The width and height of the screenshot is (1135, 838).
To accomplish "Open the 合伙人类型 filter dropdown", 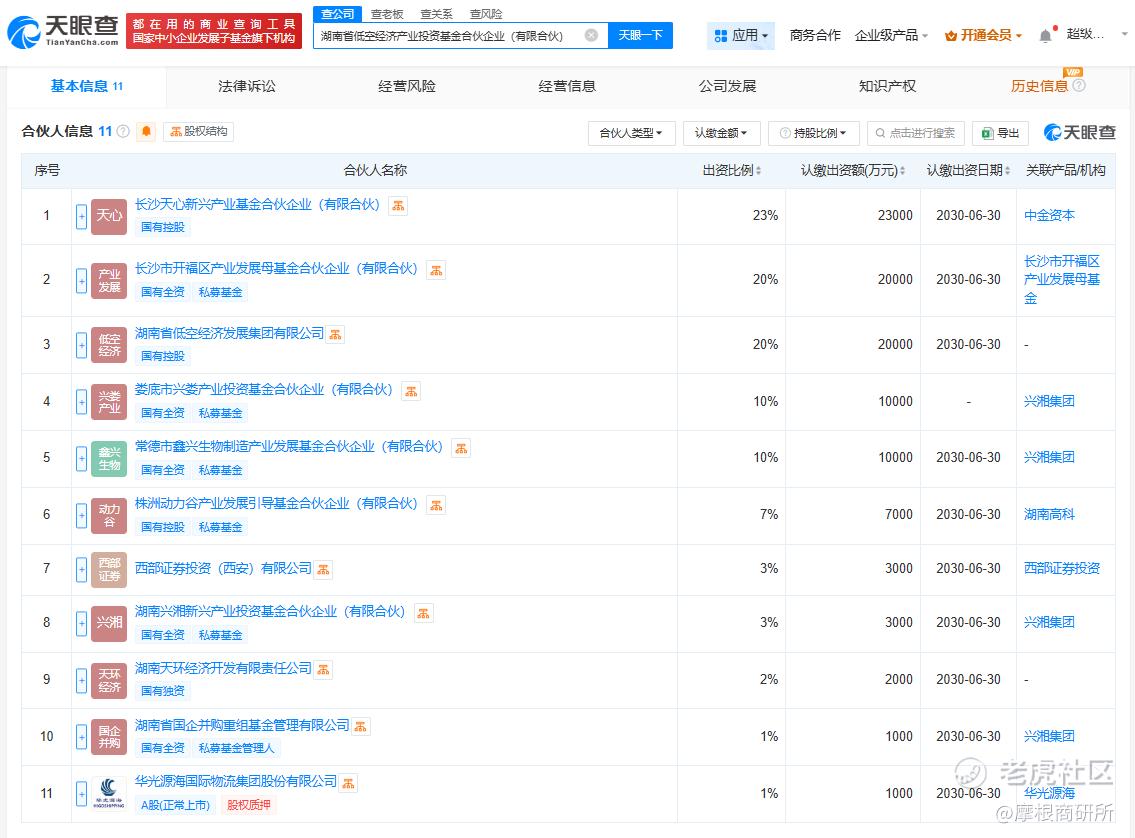I will pos(631,133).
